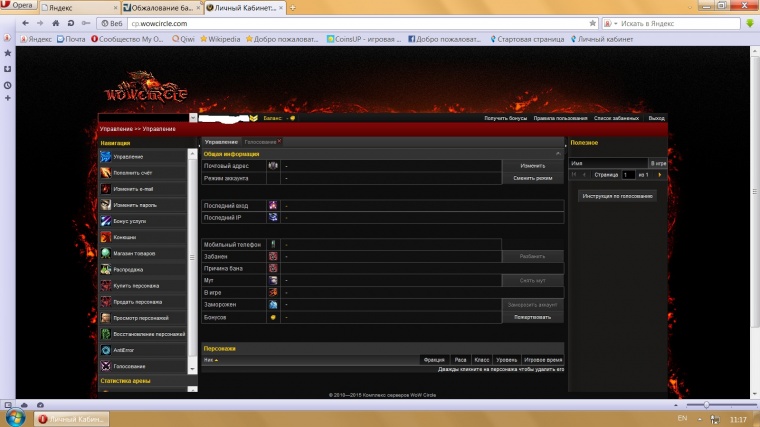Switch to the Управление content tab
Image resolution: width=760 pixels, height=427 pixels.
(221, 142)
